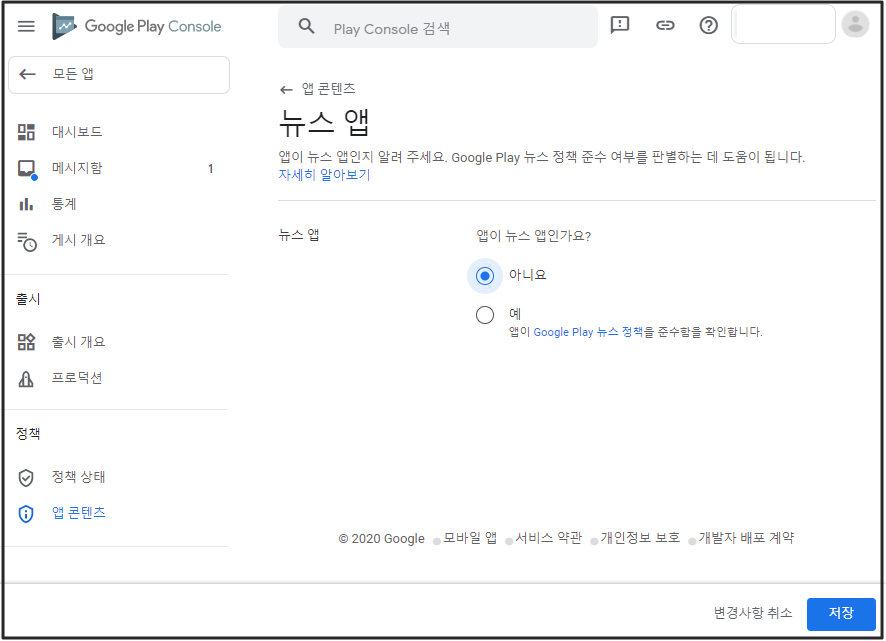Click the copy link icon
Image resolution: width=886 pixels, height=641 pixels.
665,26
